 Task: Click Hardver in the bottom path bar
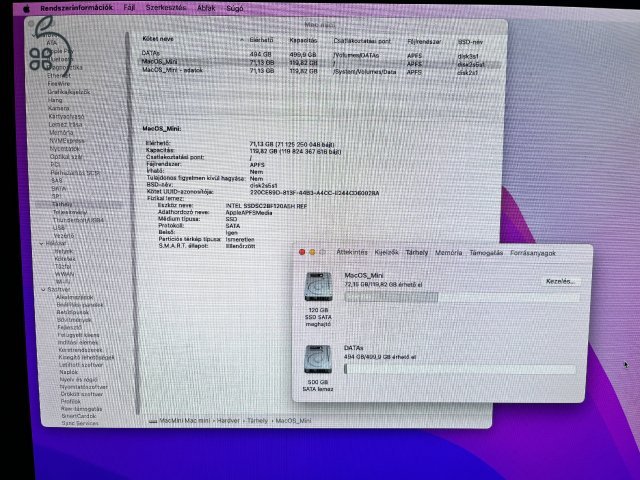[228, 421]
